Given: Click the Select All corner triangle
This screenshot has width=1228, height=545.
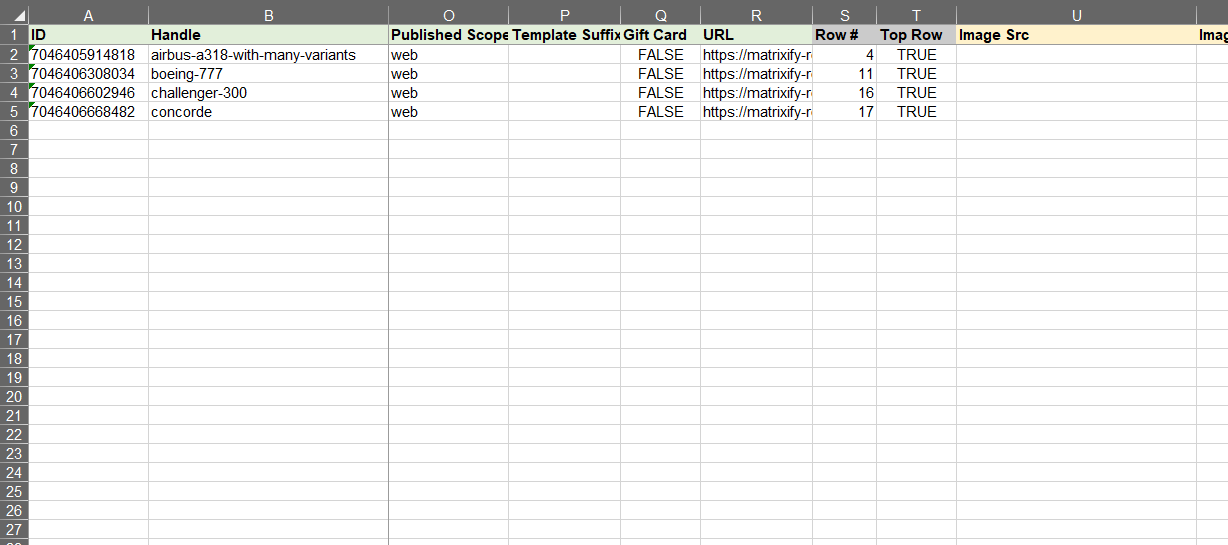Looking at the screenshot, I should tap(21, 17).
